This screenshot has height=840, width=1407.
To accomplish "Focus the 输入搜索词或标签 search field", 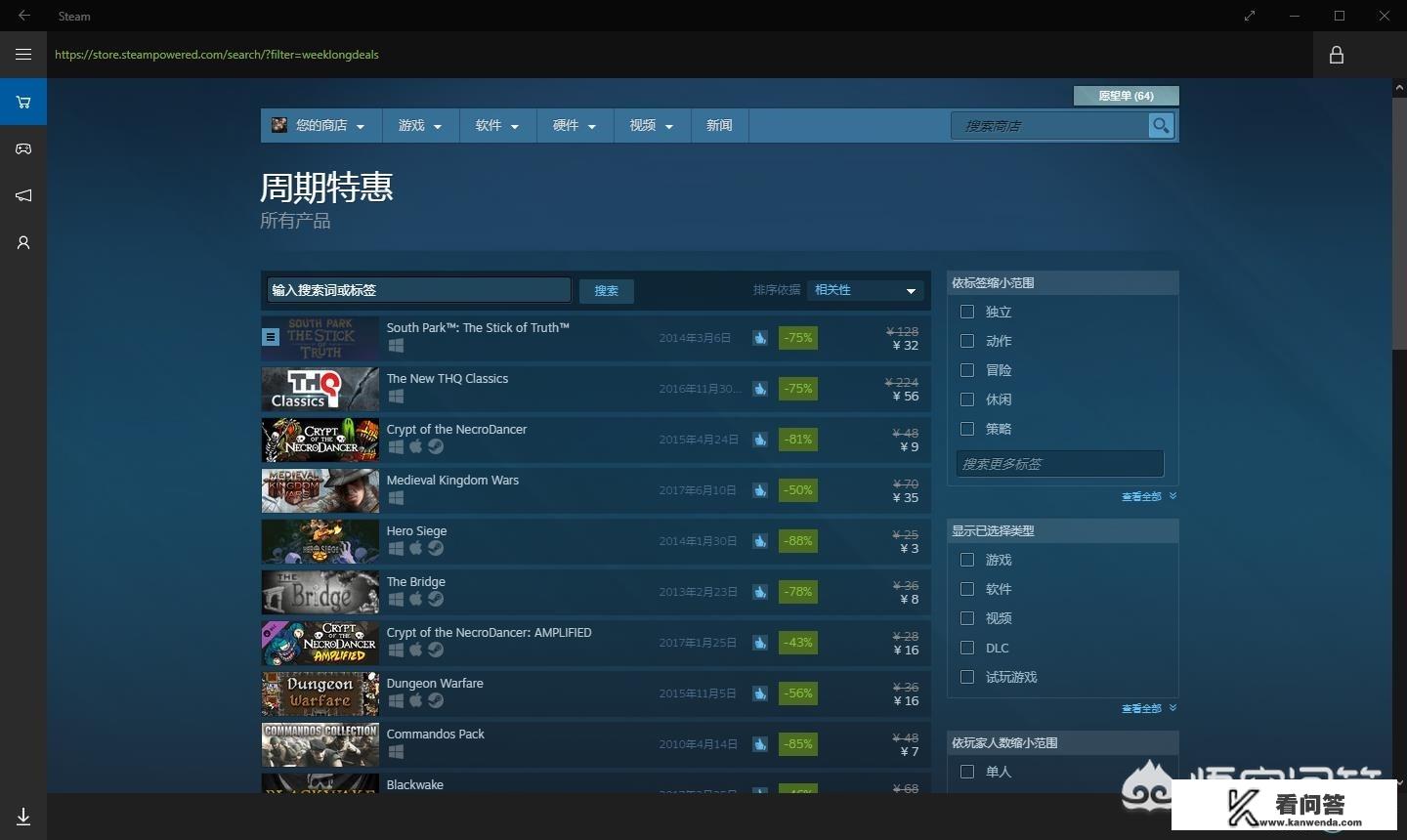I will [419, 290].
